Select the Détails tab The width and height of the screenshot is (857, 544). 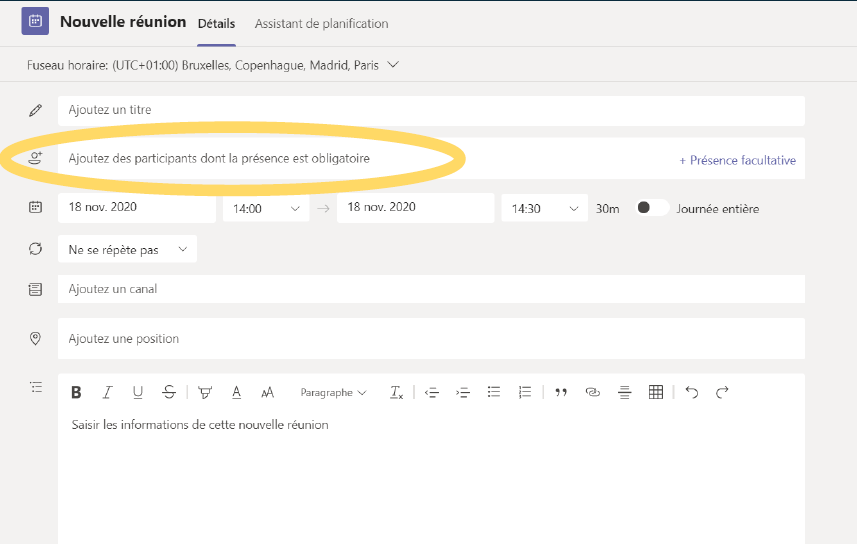[216, 24]
